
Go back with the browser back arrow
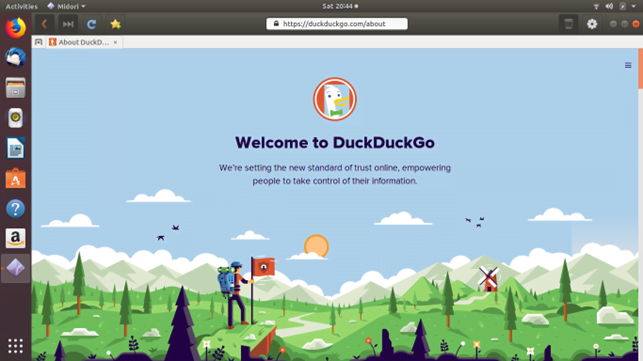click(44, 24)
